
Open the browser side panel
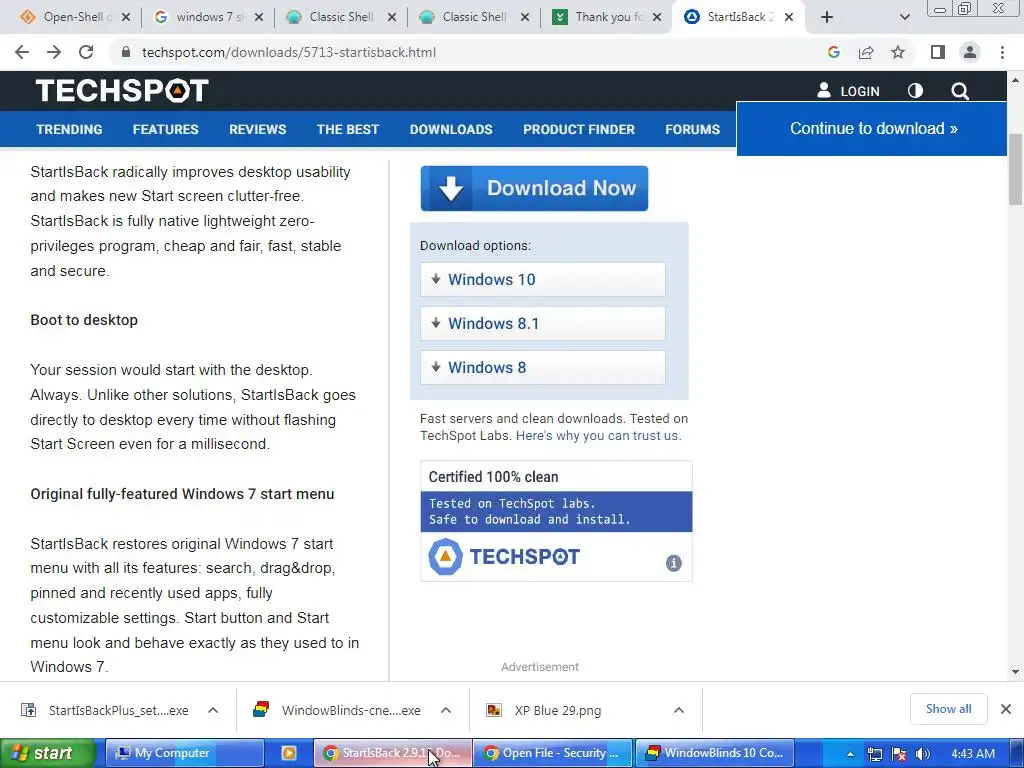point(938,52)
